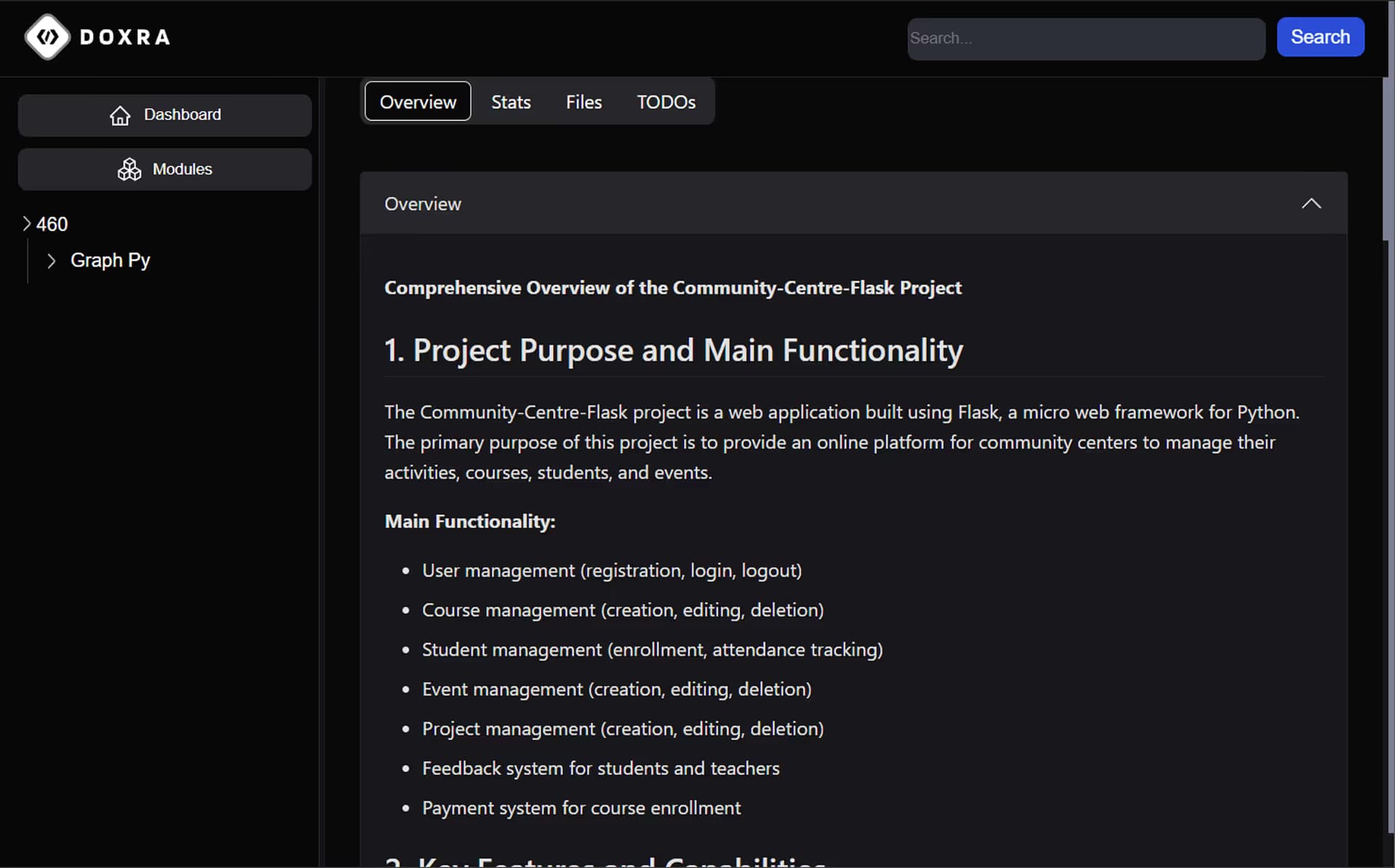
Task: Click the Project Purpose and Main Functionality heading
Action: pos(673,351)
